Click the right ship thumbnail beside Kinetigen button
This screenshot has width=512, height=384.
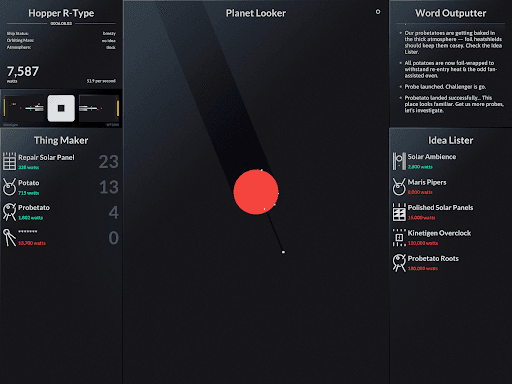99,108
